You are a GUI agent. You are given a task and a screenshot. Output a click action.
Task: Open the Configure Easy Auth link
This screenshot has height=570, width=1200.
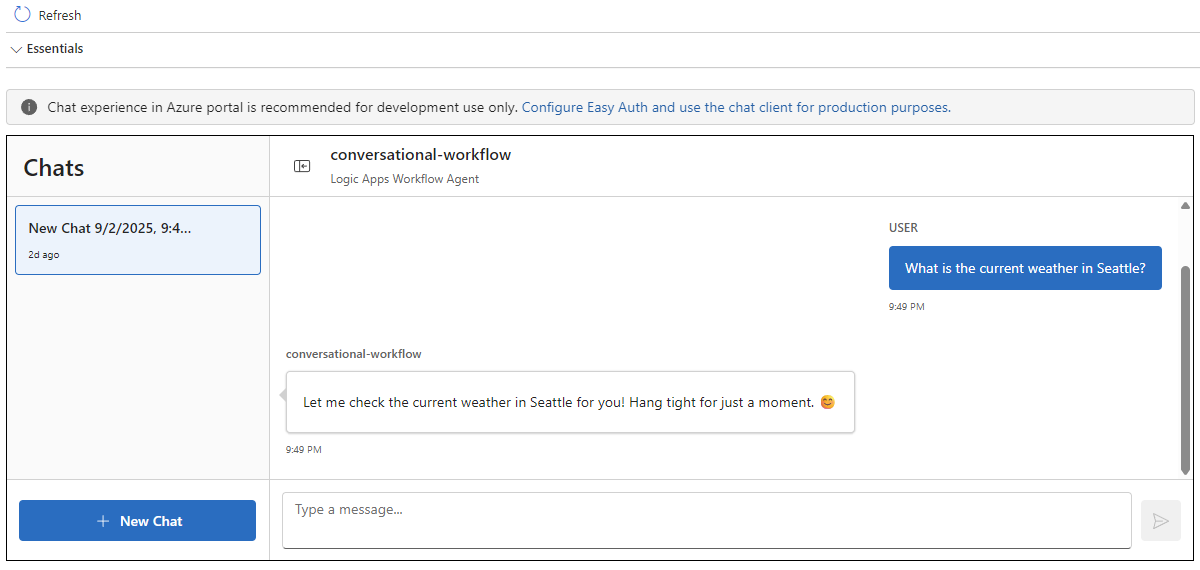[736, 107]
